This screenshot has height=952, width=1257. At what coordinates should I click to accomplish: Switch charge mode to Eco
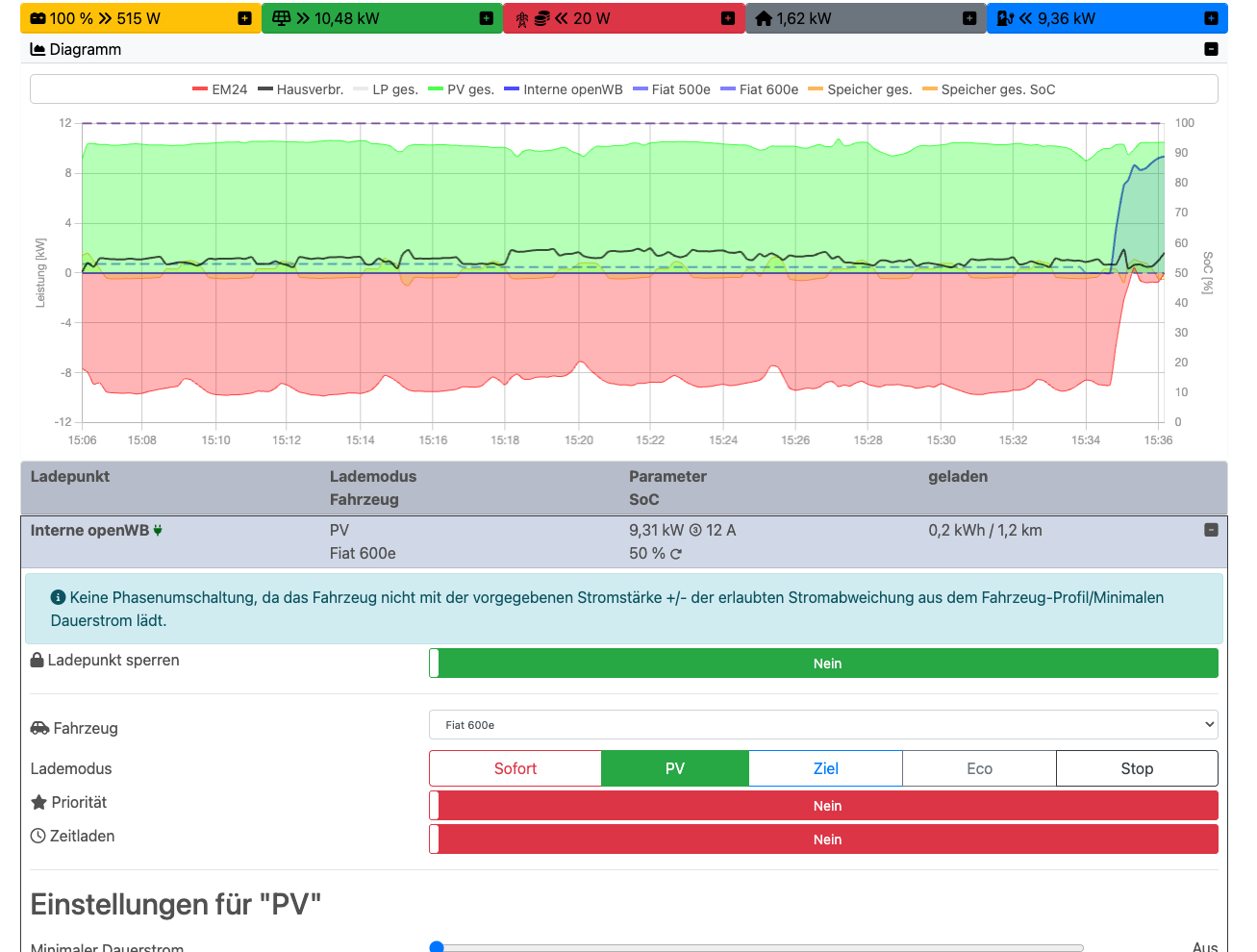pos(979,768)
